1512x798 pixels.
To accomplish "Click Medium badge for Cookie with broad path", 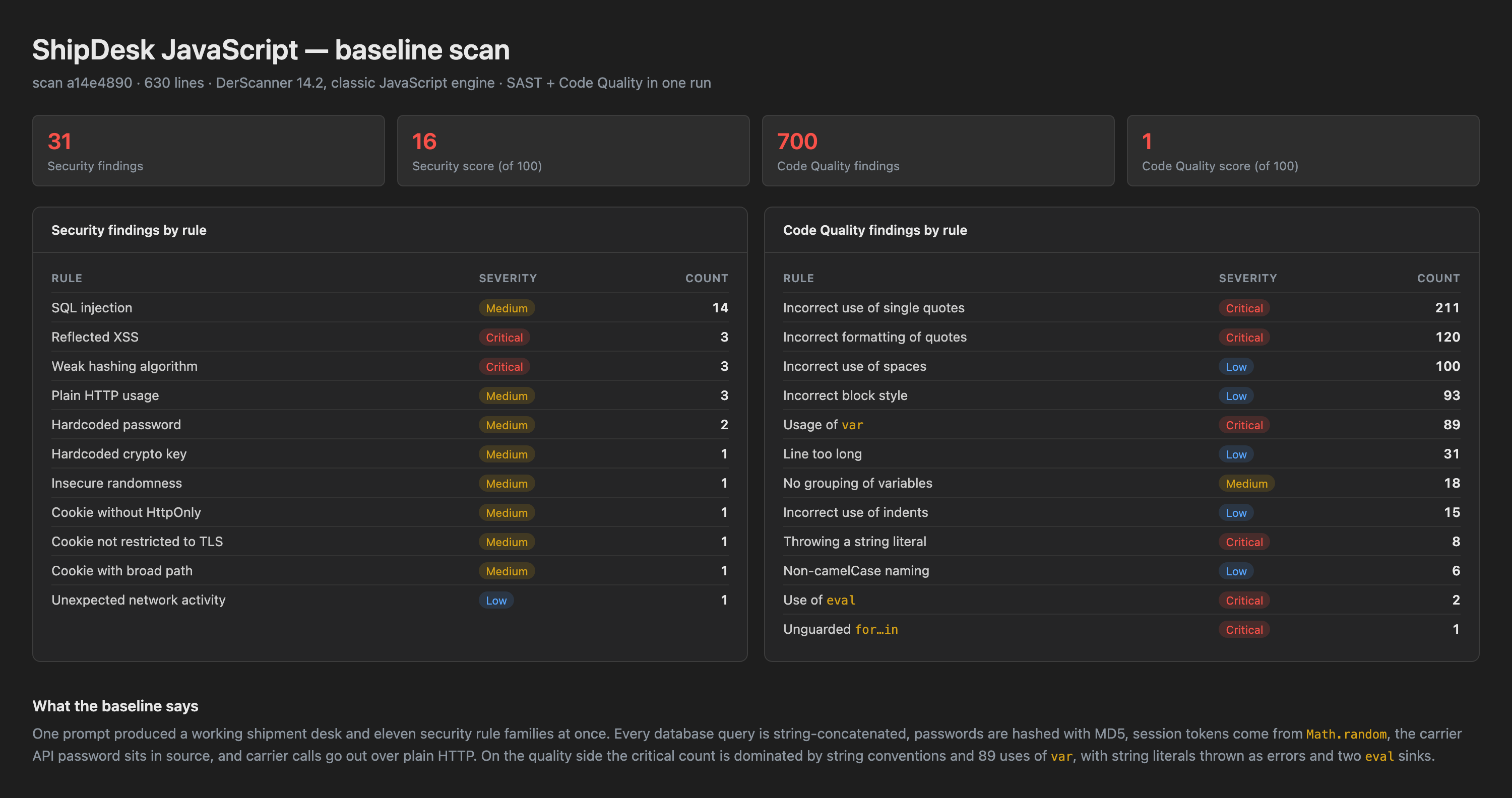I will (507, 571).
